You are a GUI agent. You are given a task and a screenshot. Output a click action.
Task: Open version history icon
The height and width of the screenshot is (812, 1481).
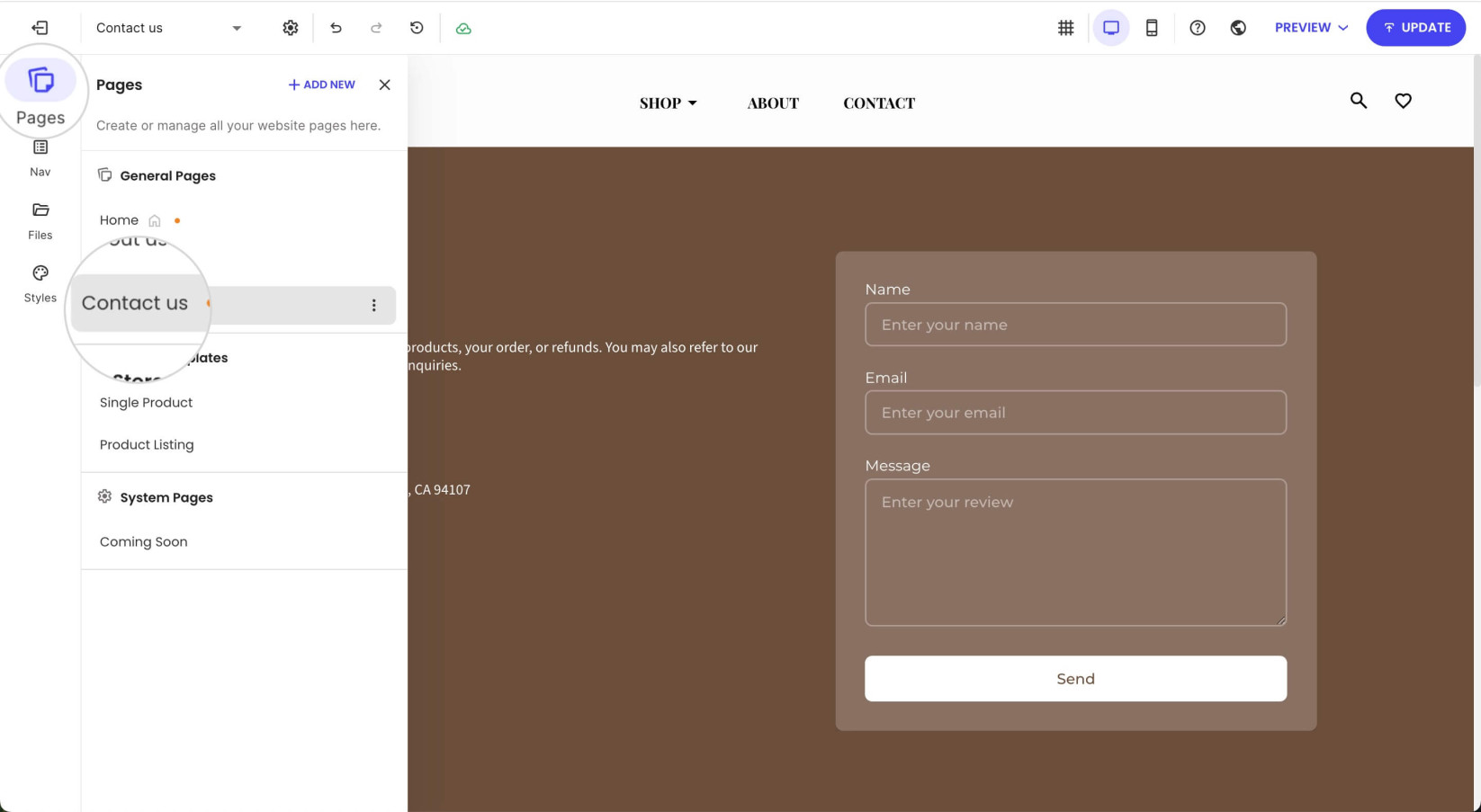417,28
